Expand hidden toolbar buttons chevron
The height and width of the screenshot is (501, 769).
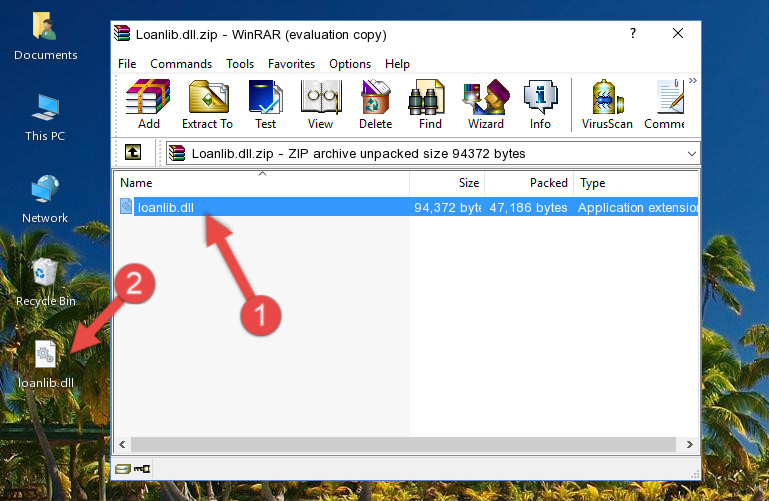click(x=692, y=80)
